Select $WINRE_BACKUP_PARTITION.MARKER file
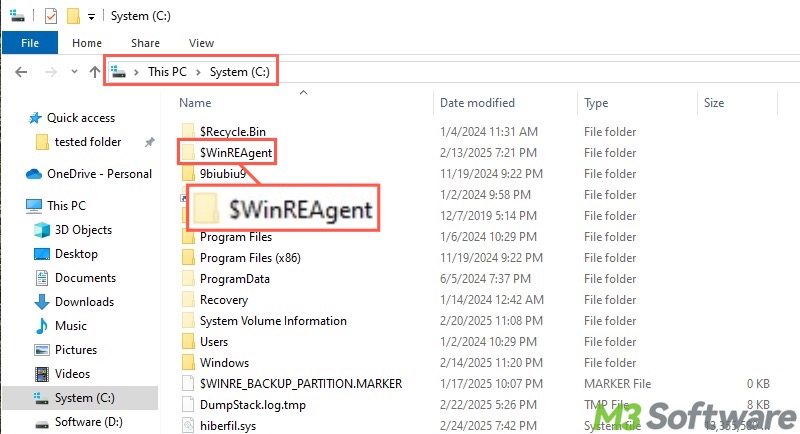Viewport: 800px width, 434px height. [301, 384]
